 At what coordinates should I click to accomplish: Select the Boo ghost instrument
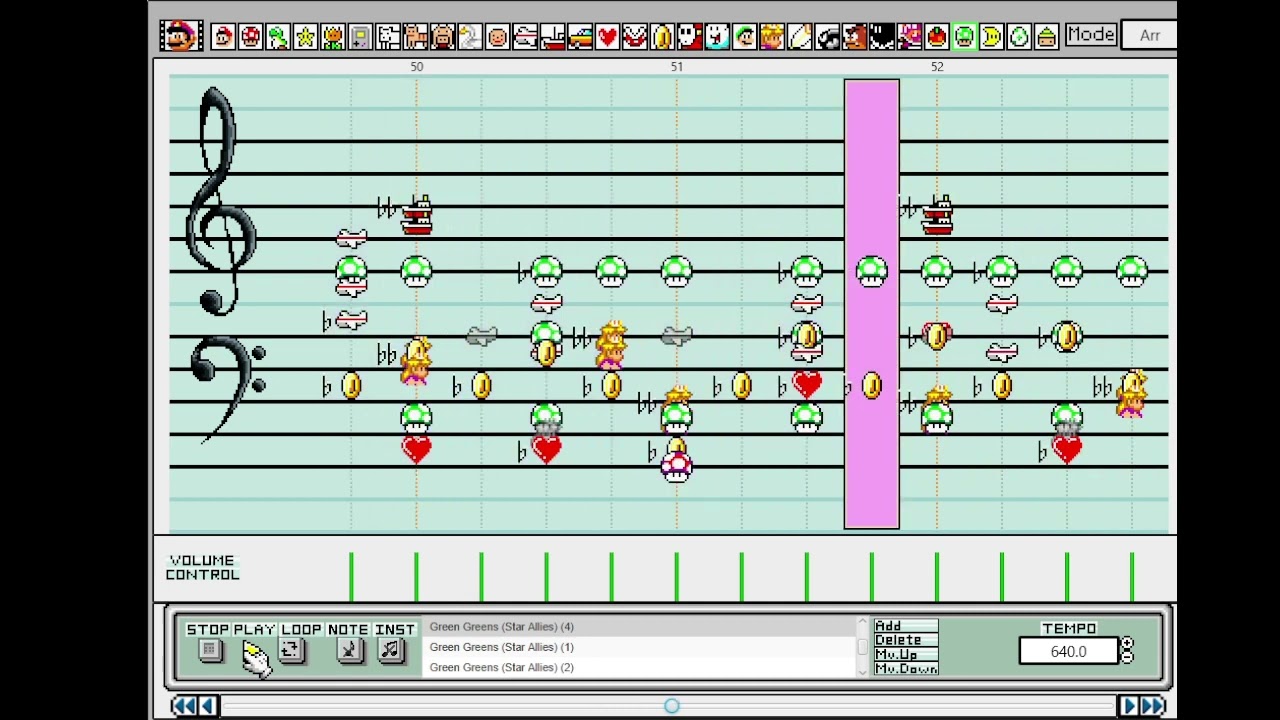click(717, 37)
